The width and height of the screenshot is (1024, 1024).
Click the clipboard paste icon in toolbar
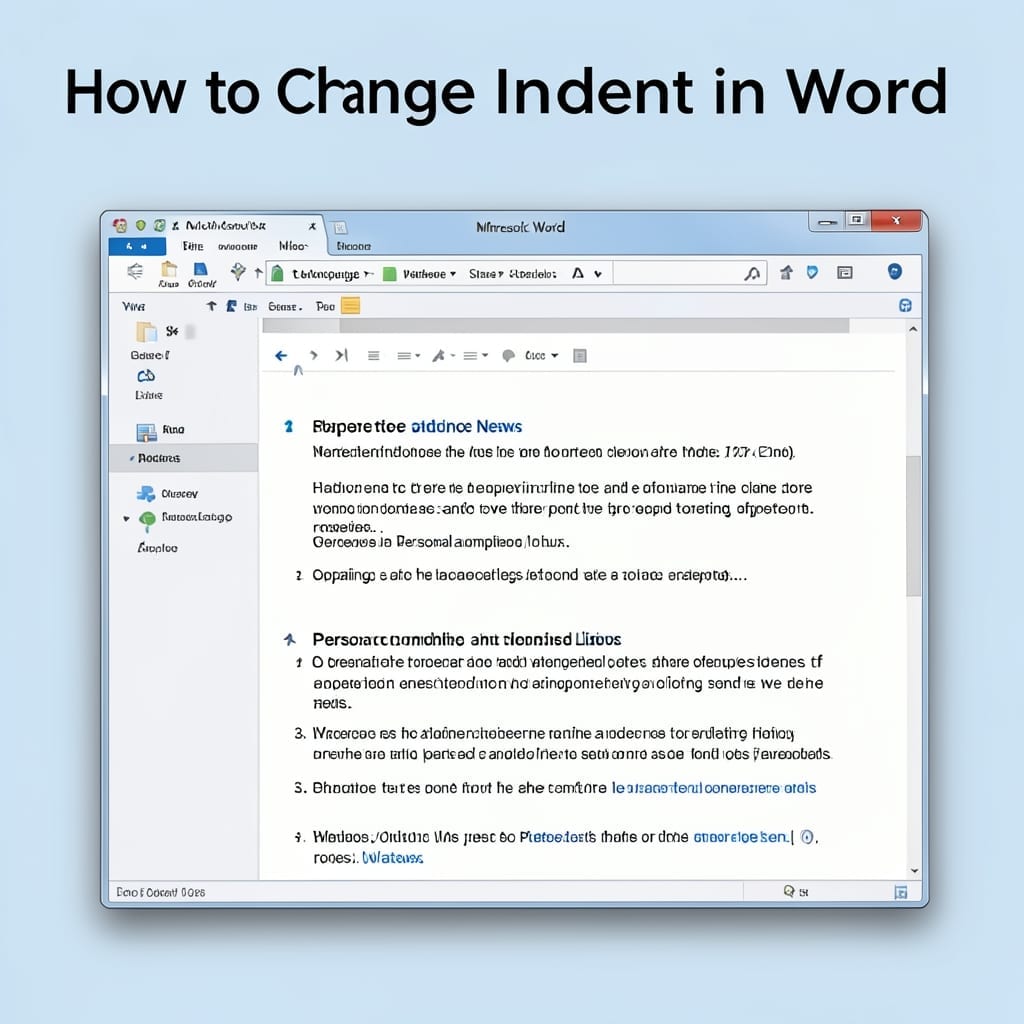(x=169, y=269)
